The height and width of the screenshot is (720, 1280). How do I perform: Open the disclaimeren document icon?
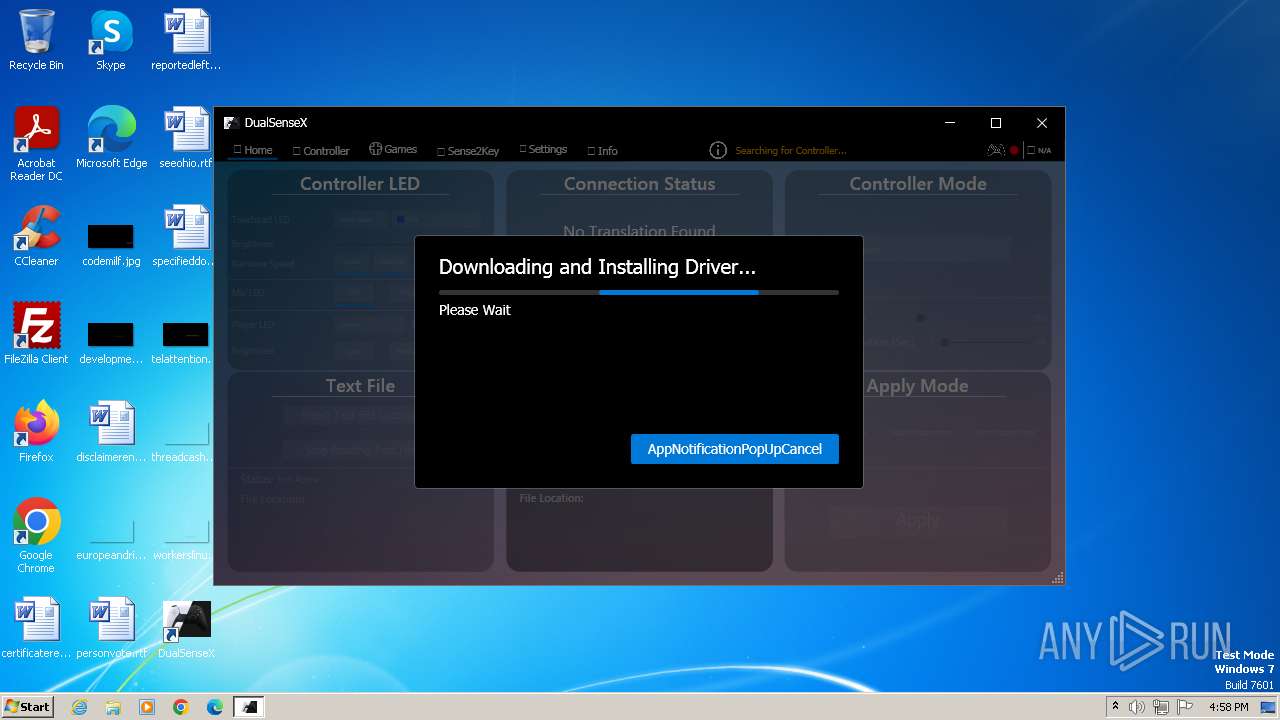(x=111, y=432)
